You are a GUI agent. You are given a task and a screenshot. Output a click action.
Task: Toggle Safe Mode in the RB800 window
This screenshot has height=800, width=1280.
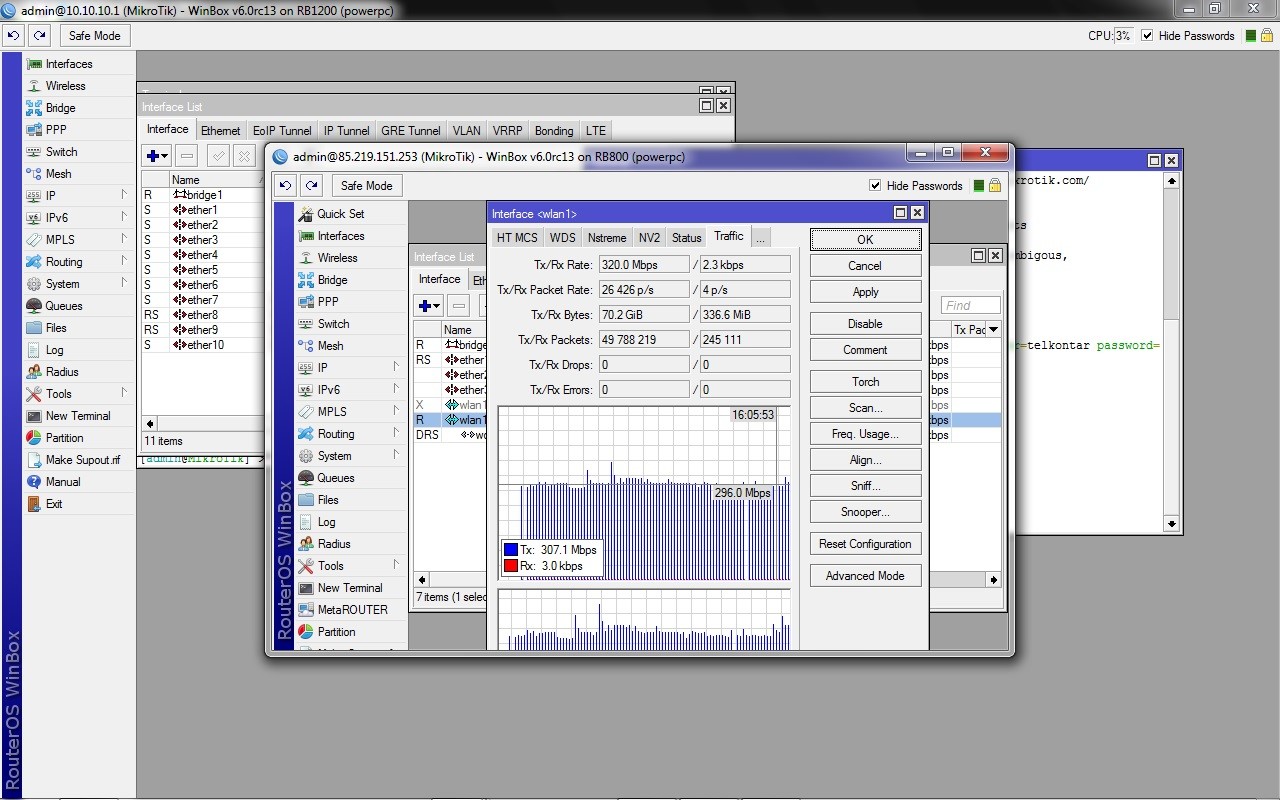[366, 186]
